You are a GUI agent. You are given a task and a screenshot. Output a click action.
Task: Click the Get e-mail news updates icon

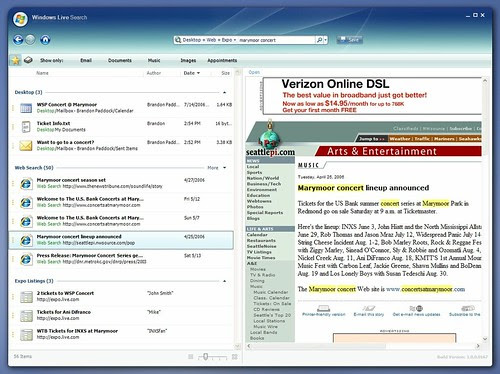pos(416,308)
